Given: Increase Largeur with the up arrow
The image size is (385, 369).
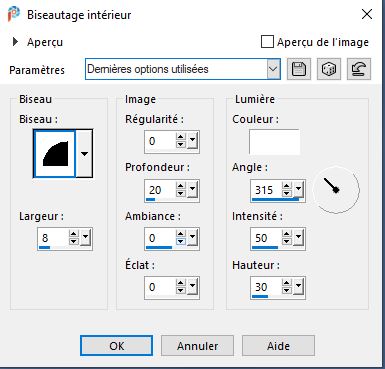Looking at the screenshot, I should (x=74, y=233).
